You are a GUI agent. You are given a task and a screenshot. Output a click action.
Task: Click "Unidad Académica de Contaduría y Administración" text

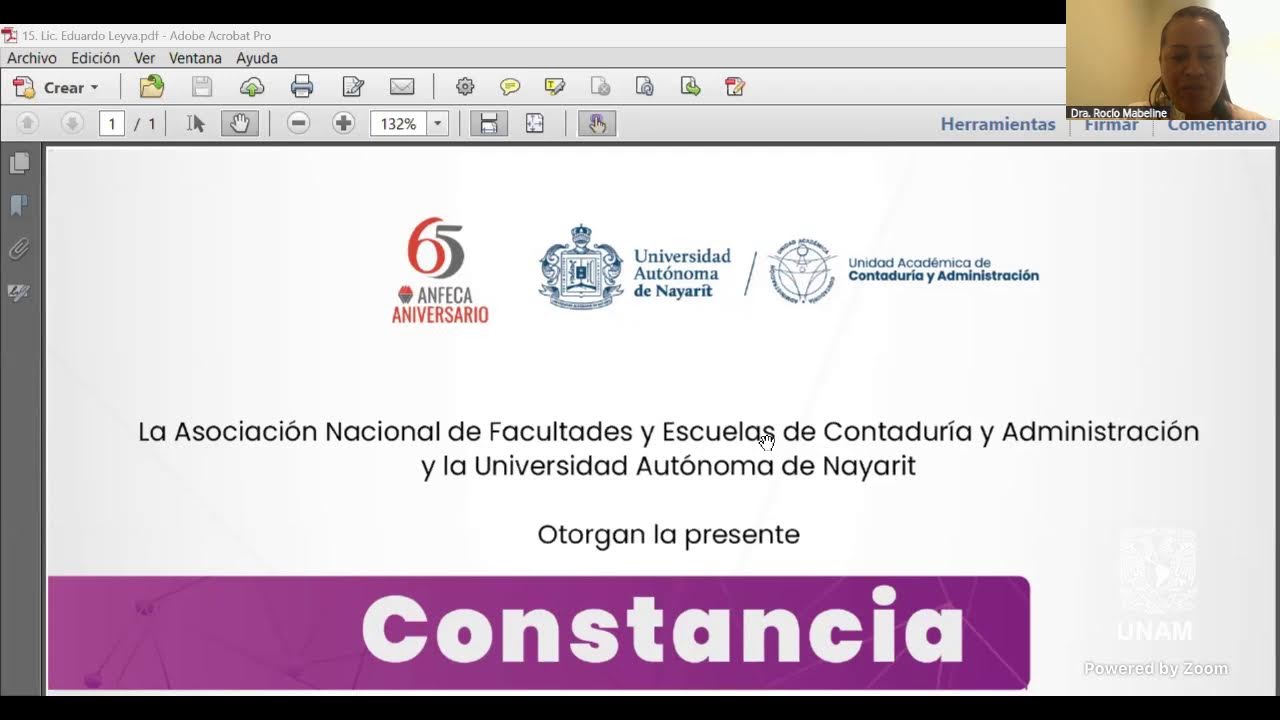tap(943, 269)
